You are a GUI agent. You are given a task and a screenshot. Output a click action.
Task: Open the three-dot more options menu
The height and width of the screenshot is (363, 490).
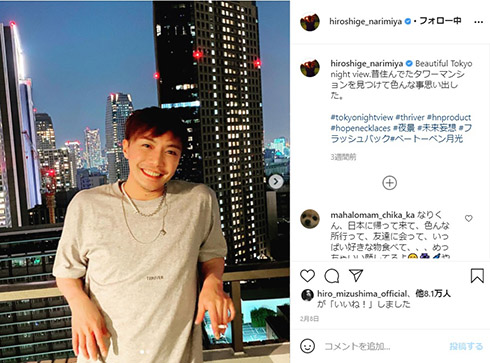[x=478, y=22]
